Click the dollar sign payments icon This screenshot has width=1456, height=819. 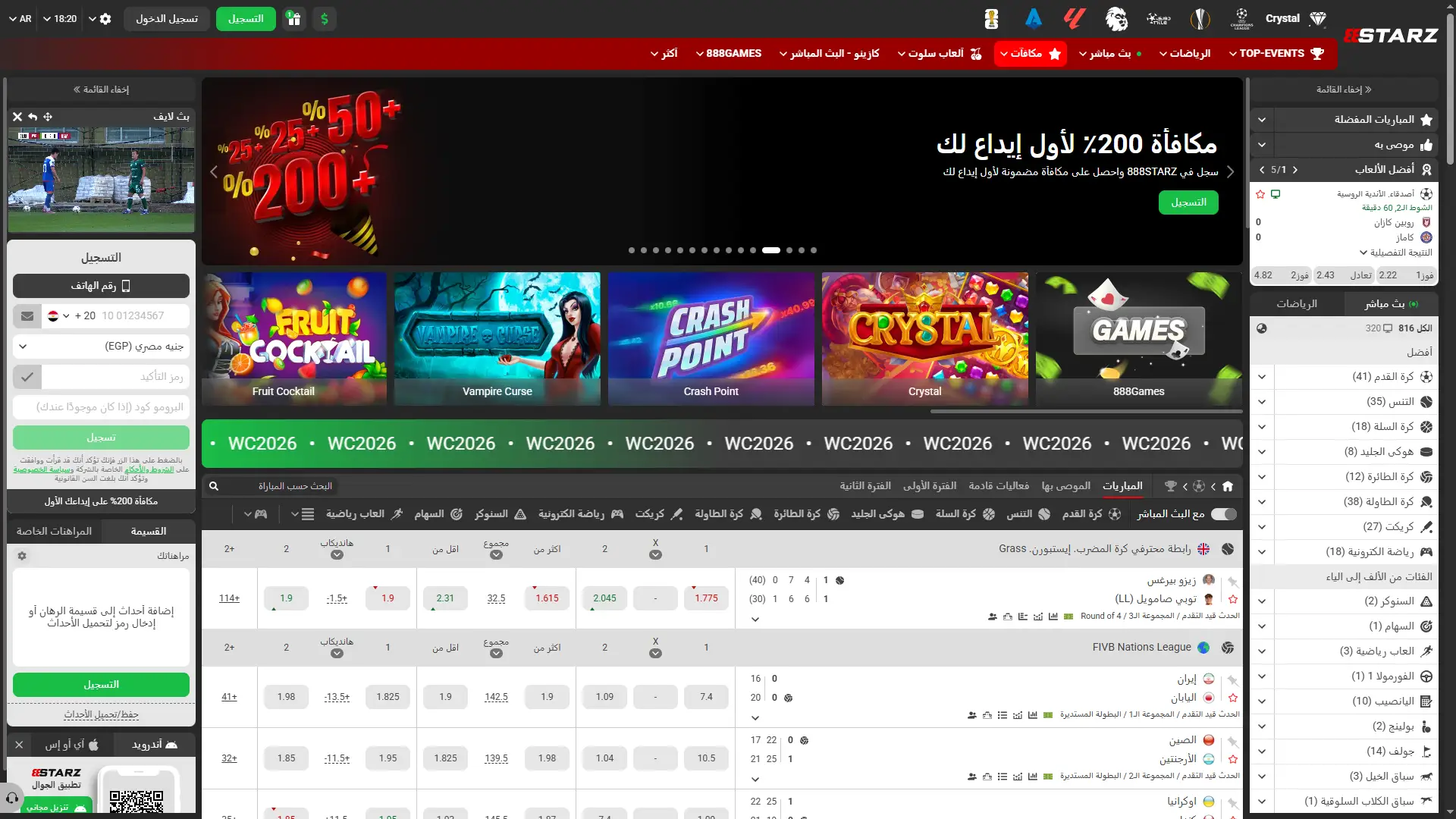pos(325,19)
